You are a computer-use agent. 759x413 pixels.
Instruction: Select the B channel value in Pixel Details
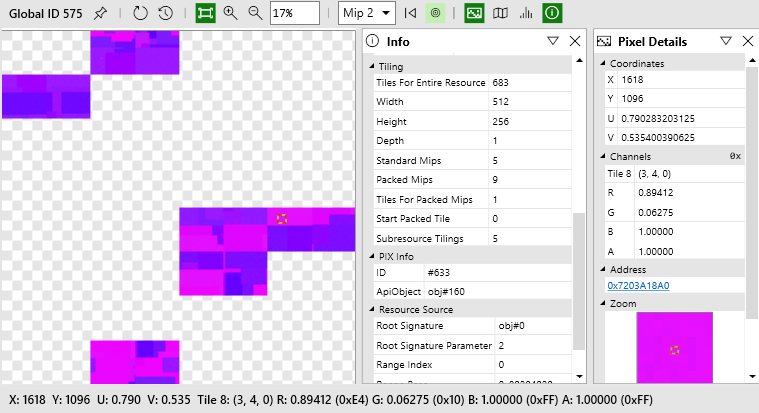pos(655,231)
